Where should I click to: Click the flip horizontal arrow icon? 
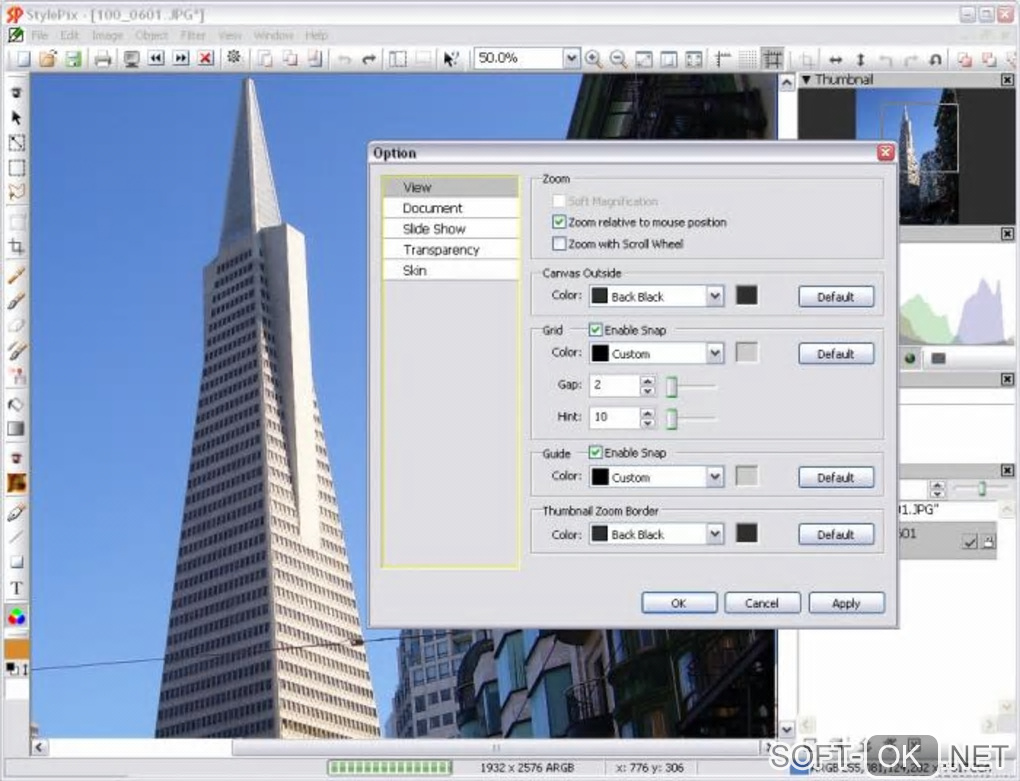pyautogui.click(x=836, y=59)
